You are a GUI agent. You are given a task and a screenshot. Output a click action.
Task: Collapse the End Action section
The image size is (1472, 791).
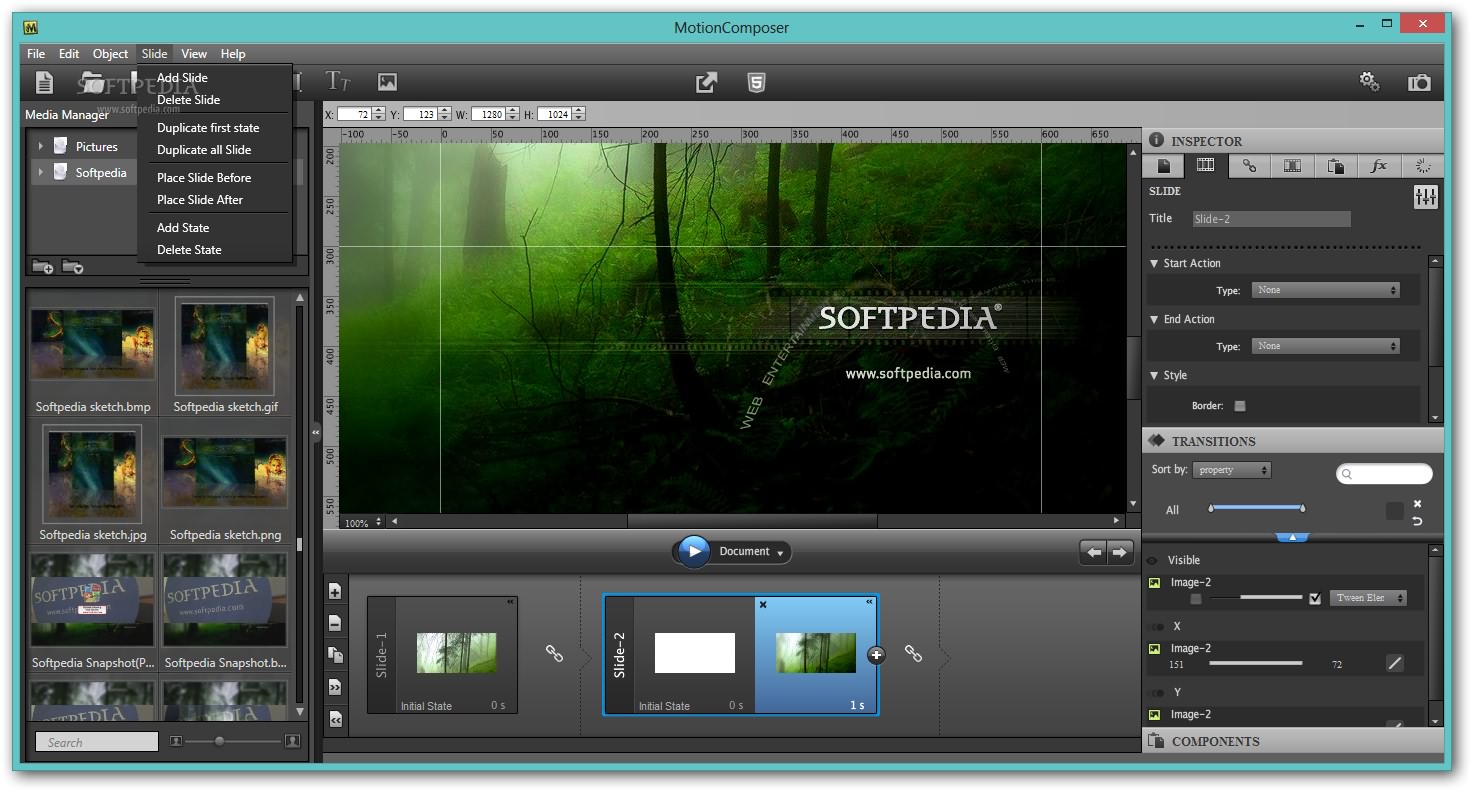coord(1154,320)
